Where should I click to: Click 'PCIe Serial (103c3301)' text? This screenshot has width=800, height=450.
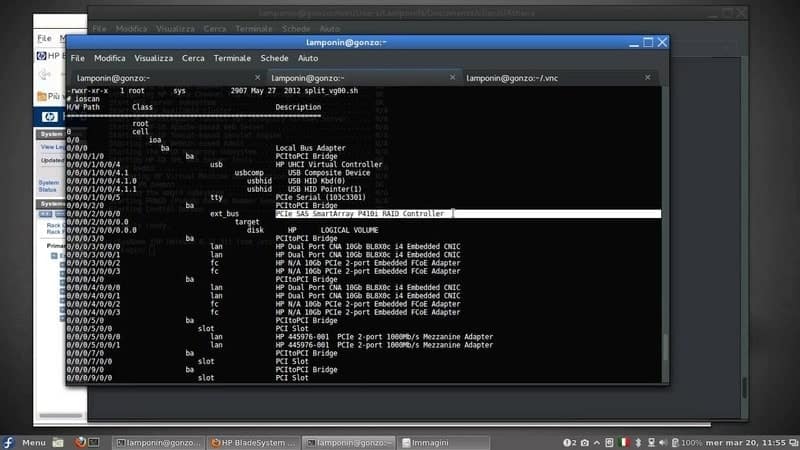point(320,197)
